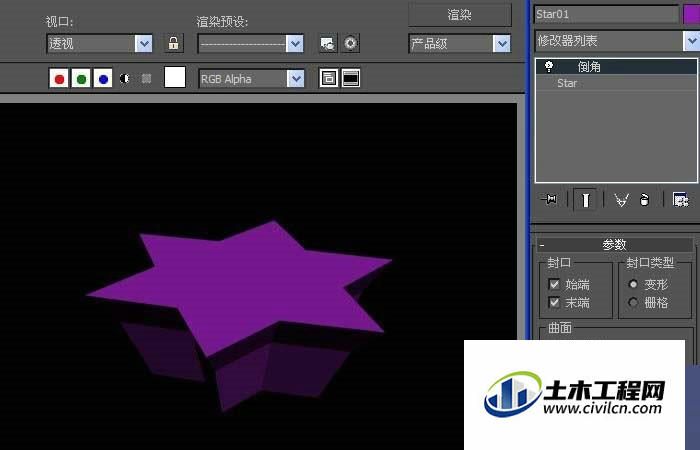
Task: Open configure modifier sets icon
Action: (680, 200)
